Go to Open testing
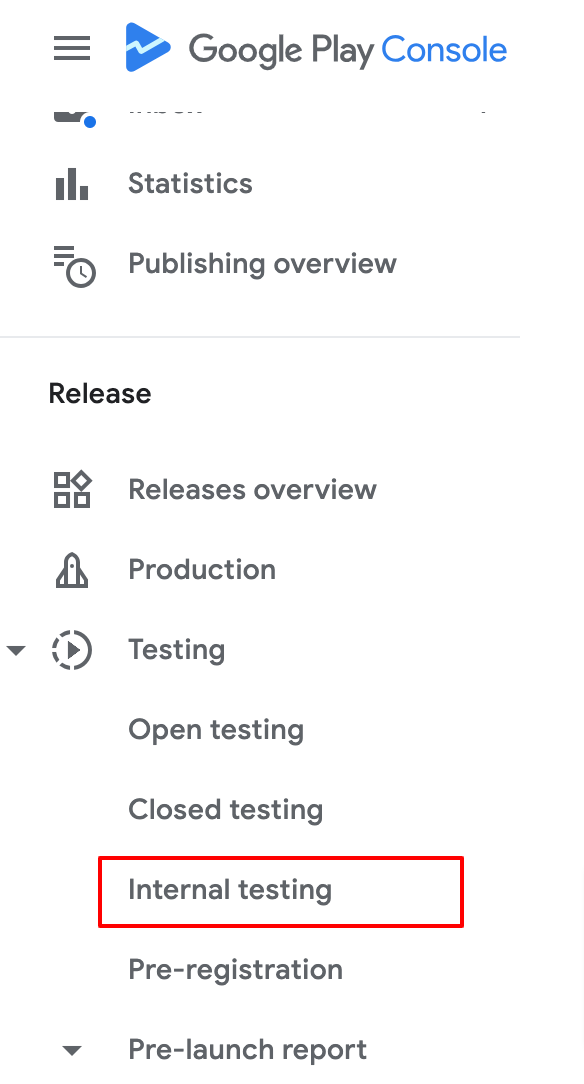The height and width of the screenshot is (1084, 584). click(215, 730)
